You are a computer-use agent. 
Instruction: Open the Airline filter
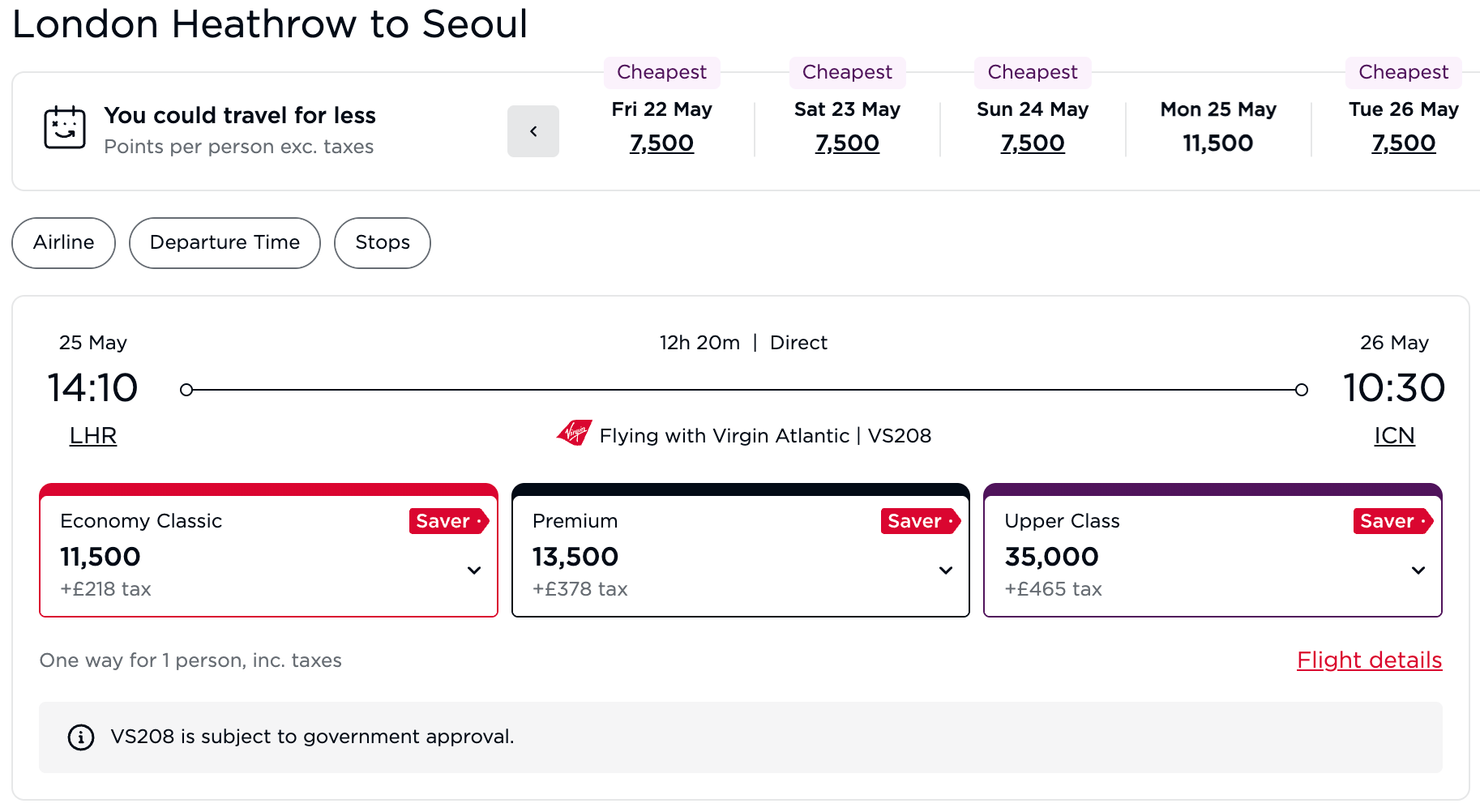tap(64, 242)
